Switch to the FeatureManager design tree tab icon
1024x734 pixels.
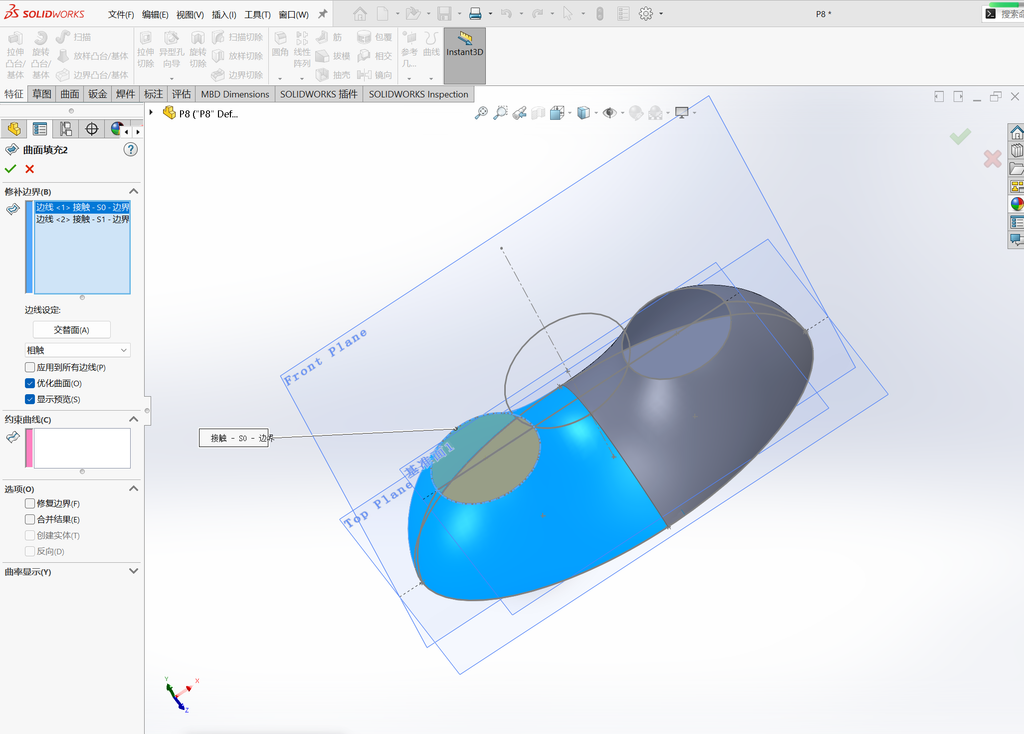[14, 129]
